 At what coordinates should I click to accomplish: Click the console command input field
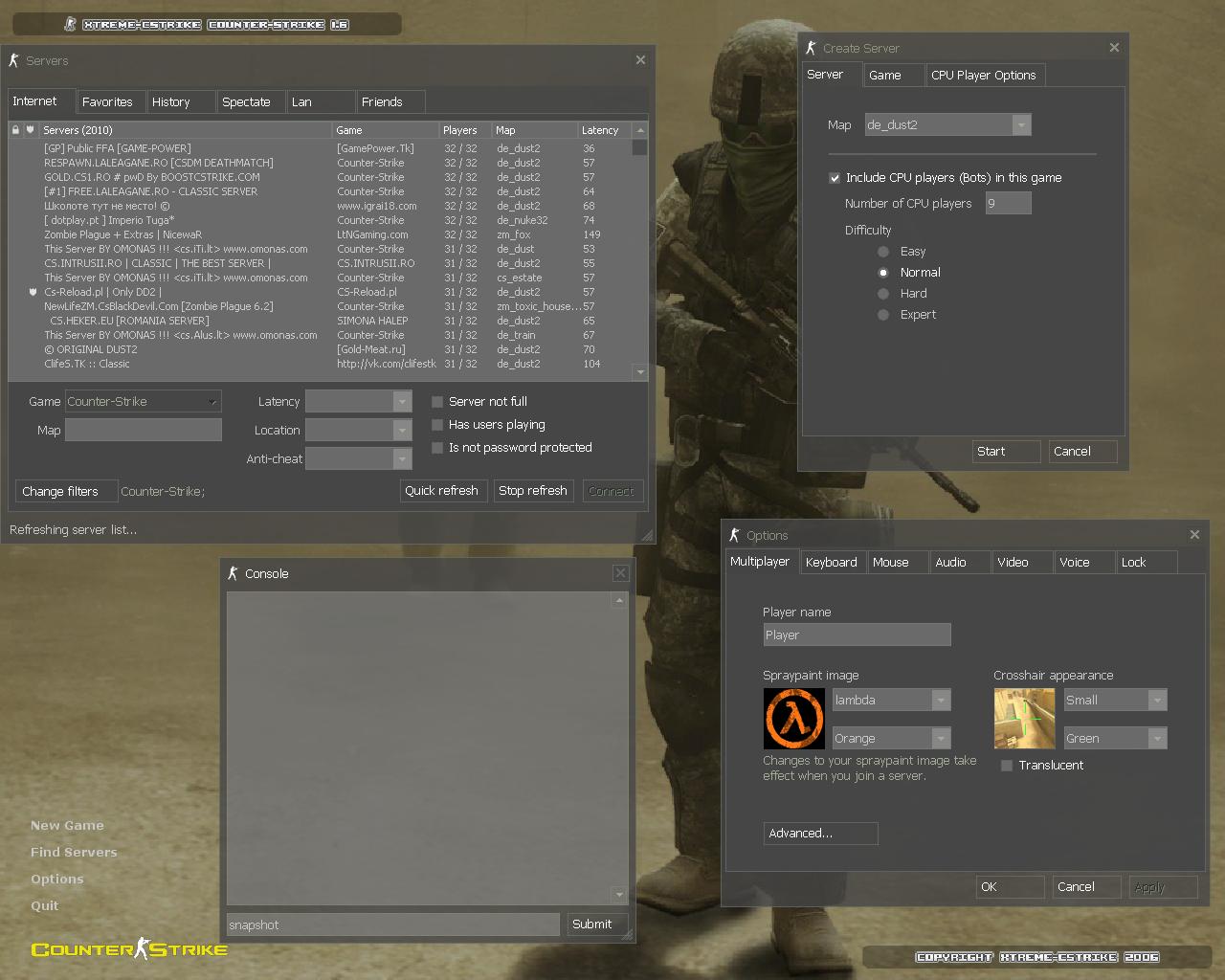pos(392,924)
